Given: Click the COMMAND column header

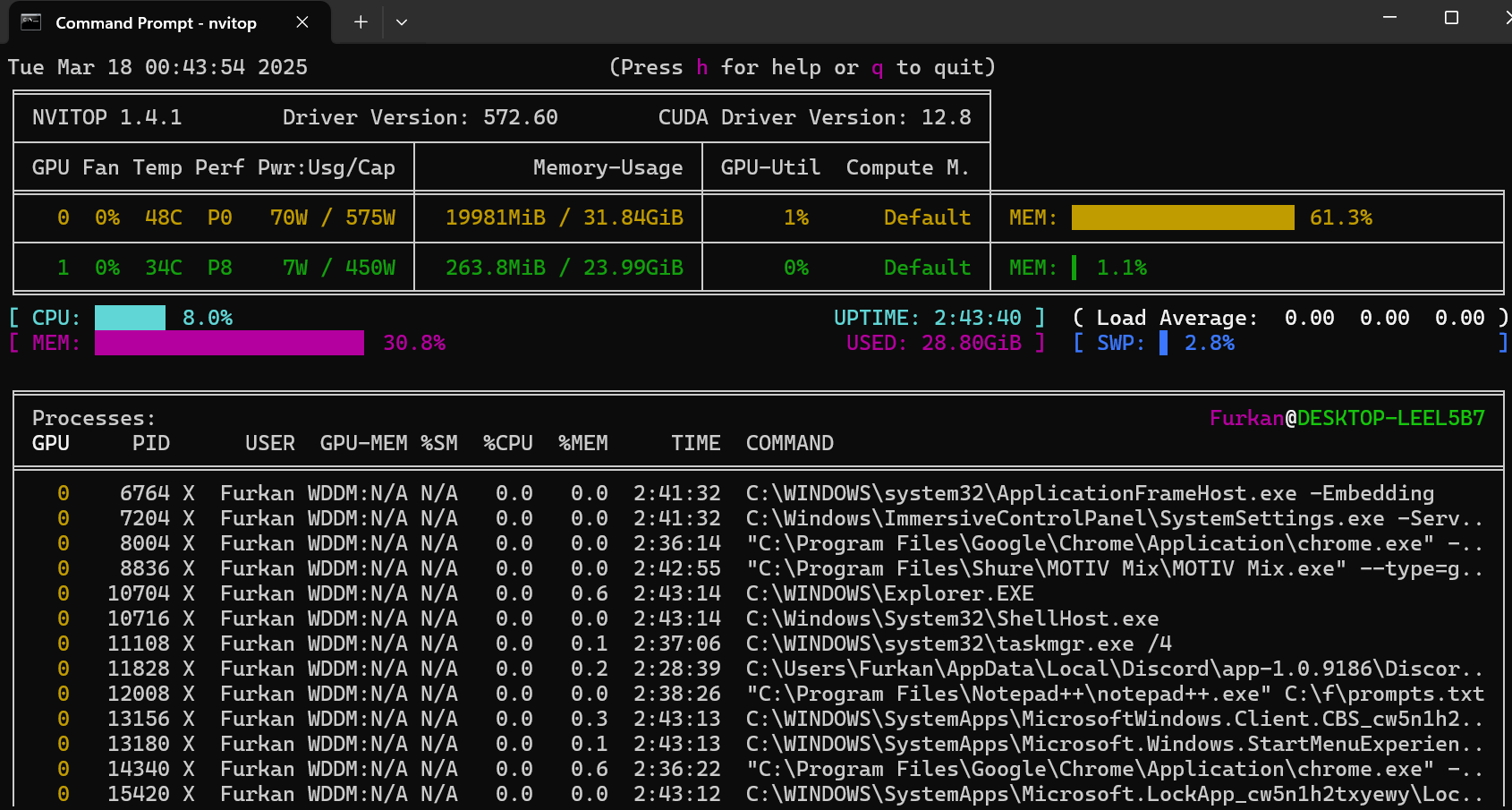Looking at the screenshot, I should click(x=789, y=443).
